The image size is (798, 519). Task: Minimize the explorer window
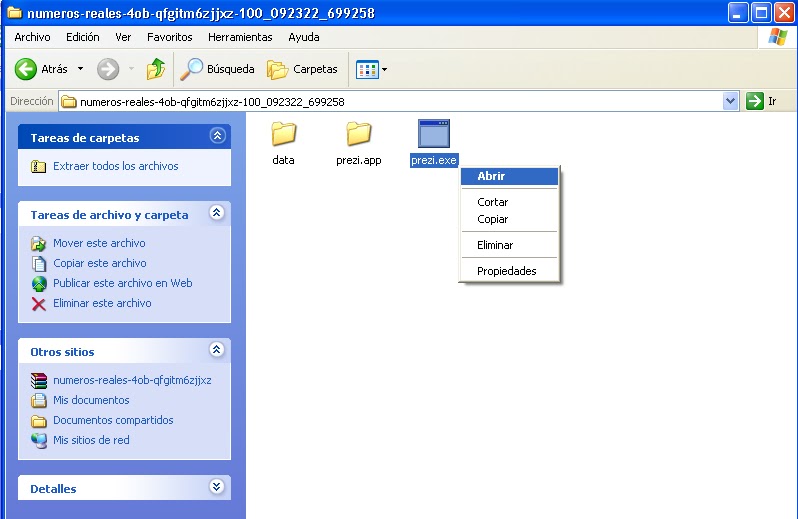point(738,12)
